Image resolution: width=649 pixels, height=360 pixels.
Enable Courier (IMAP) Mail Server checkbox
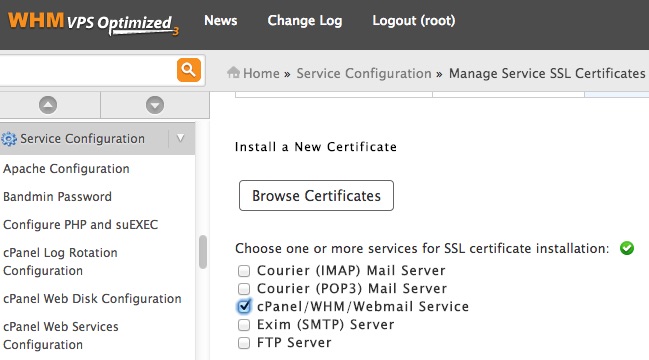coord(244,271)
